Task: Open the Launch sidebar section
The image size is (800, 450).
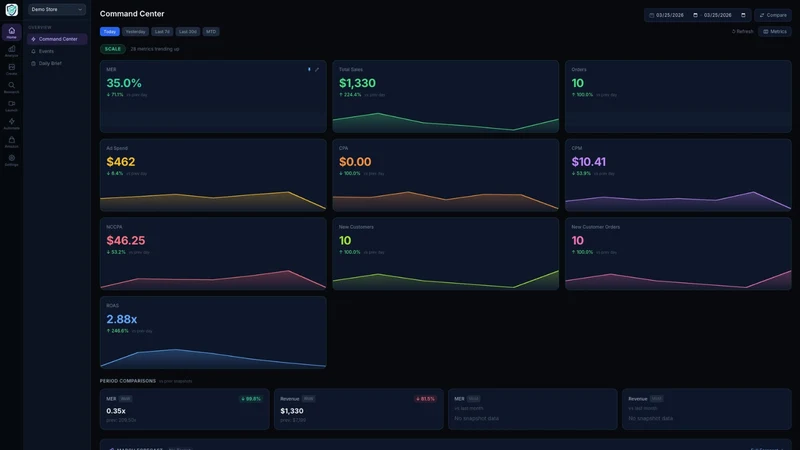Action: coord(11,106)
